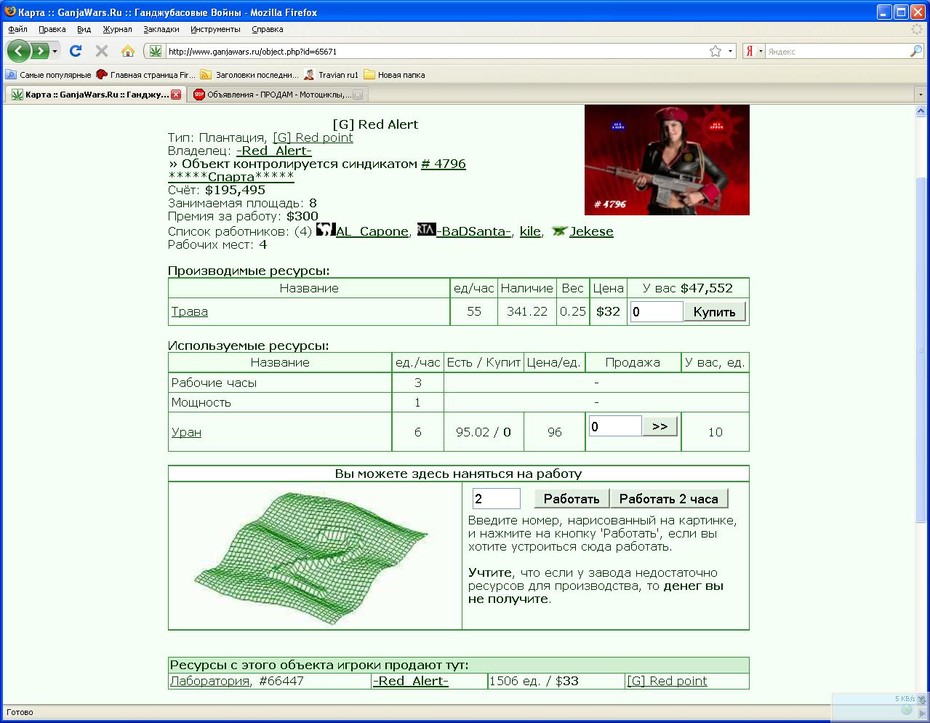This screenshot has width=930, height=723.
Task: Open the Файл menu
Action: [18, 29]
